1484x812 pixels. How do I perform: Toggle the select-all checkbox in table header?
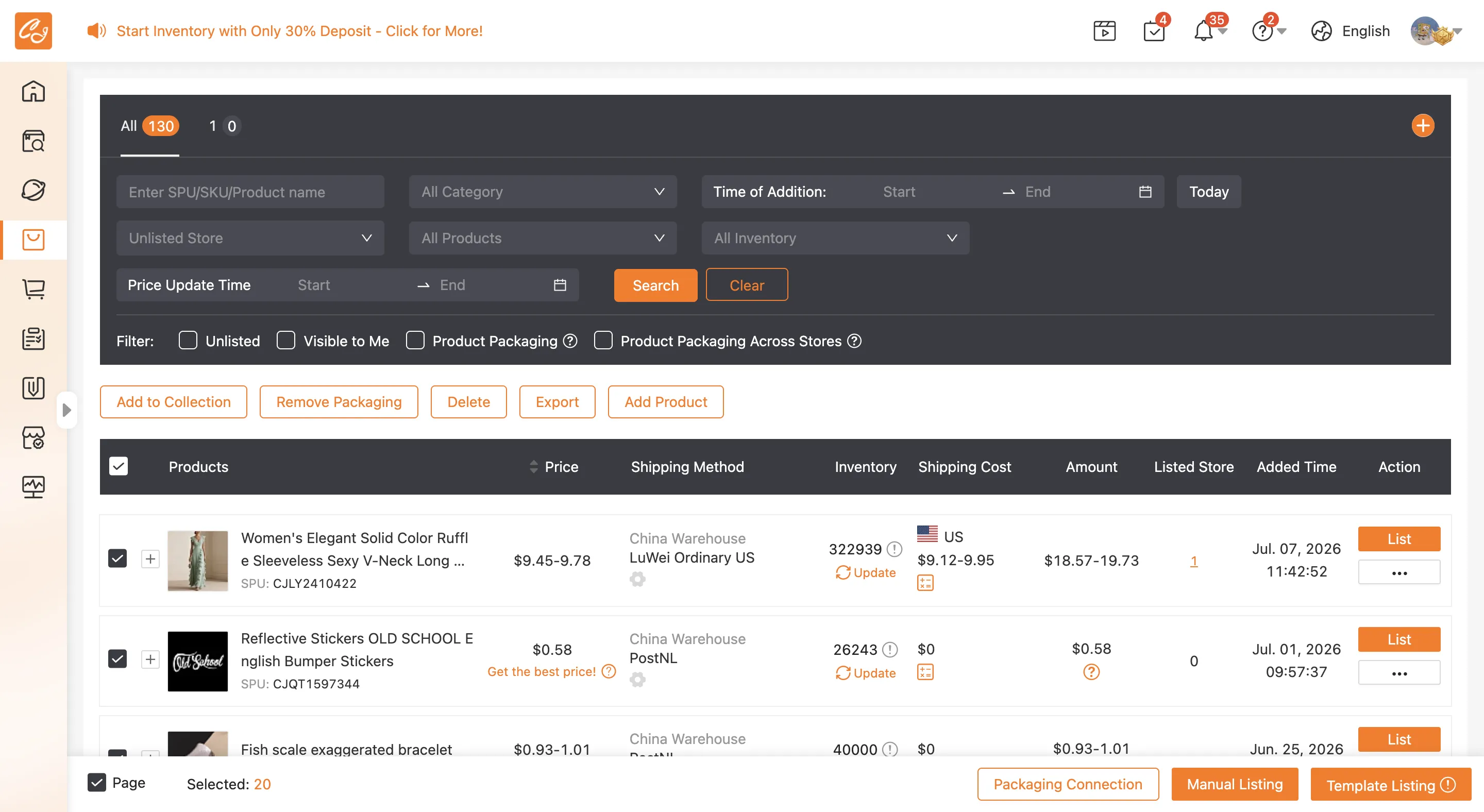click(x=118, y=466)
